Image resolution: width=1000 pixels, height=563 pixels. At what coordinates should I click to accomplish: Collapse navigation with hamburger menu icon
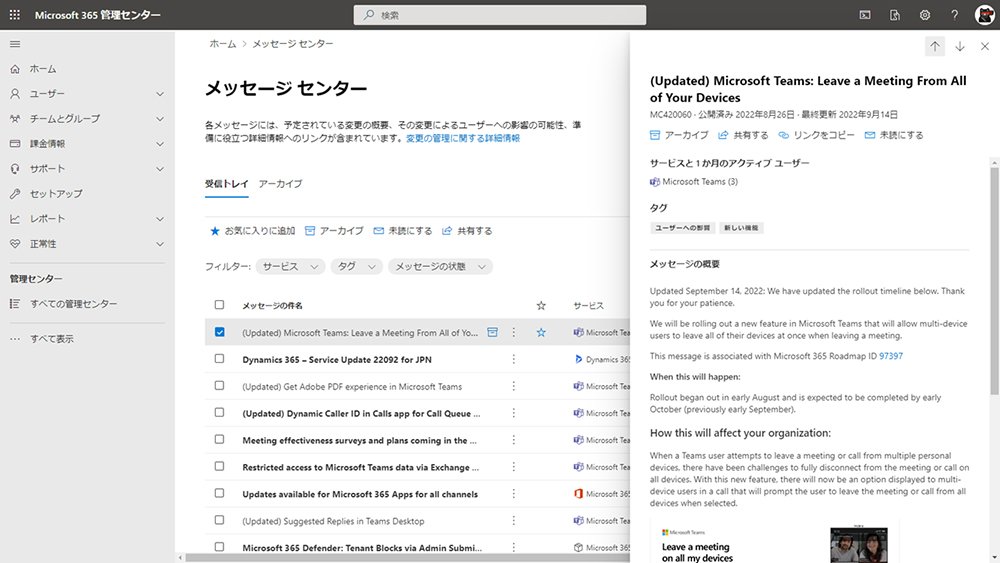pos(15,44)
